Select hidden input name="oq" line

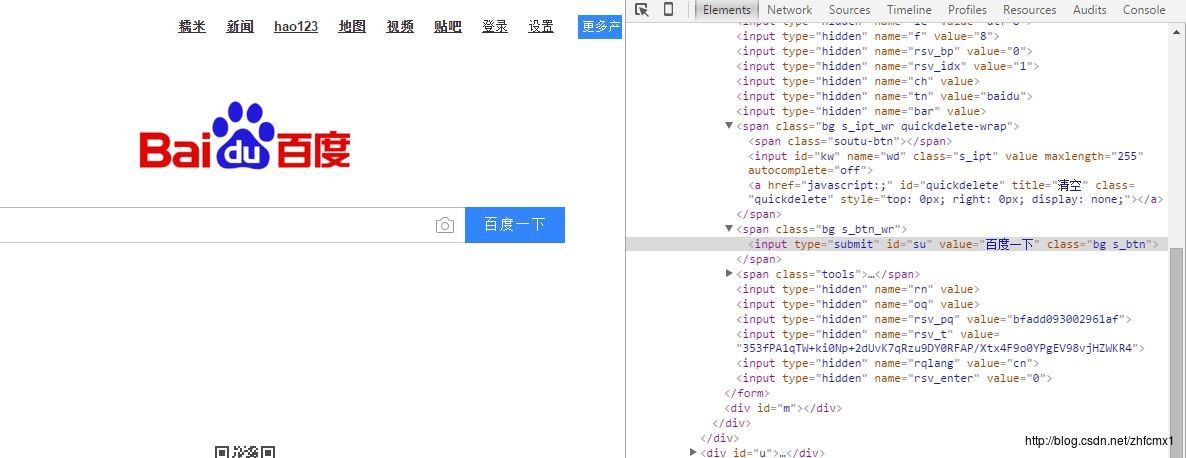858,304
